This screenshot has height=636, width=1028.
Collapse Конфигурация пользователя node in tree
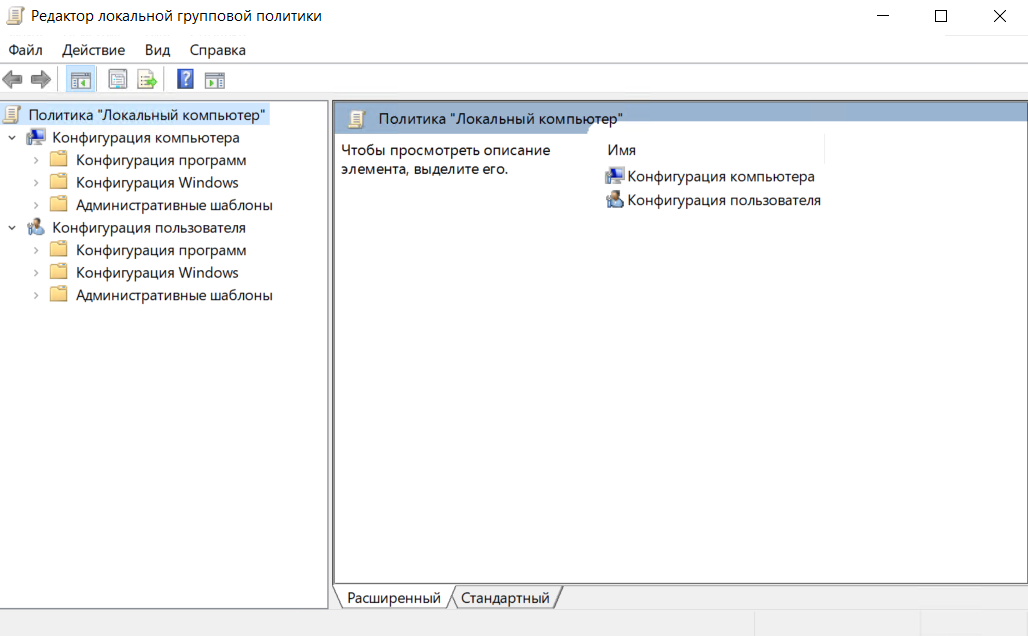pos(12,228)
